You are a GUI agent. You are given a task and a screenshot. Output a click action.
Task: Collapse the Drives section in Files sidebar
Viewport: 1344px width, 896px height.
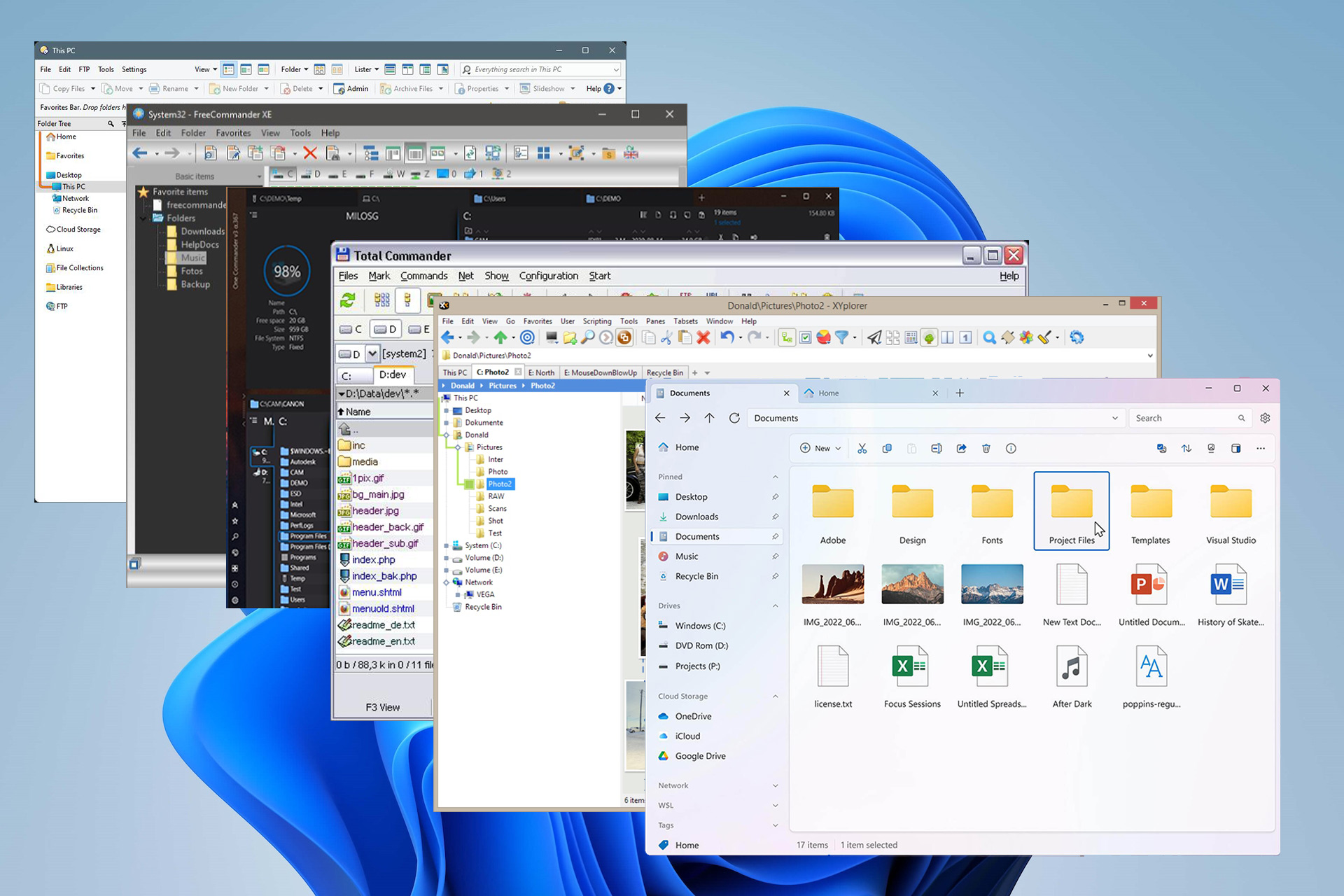point(775,605)
